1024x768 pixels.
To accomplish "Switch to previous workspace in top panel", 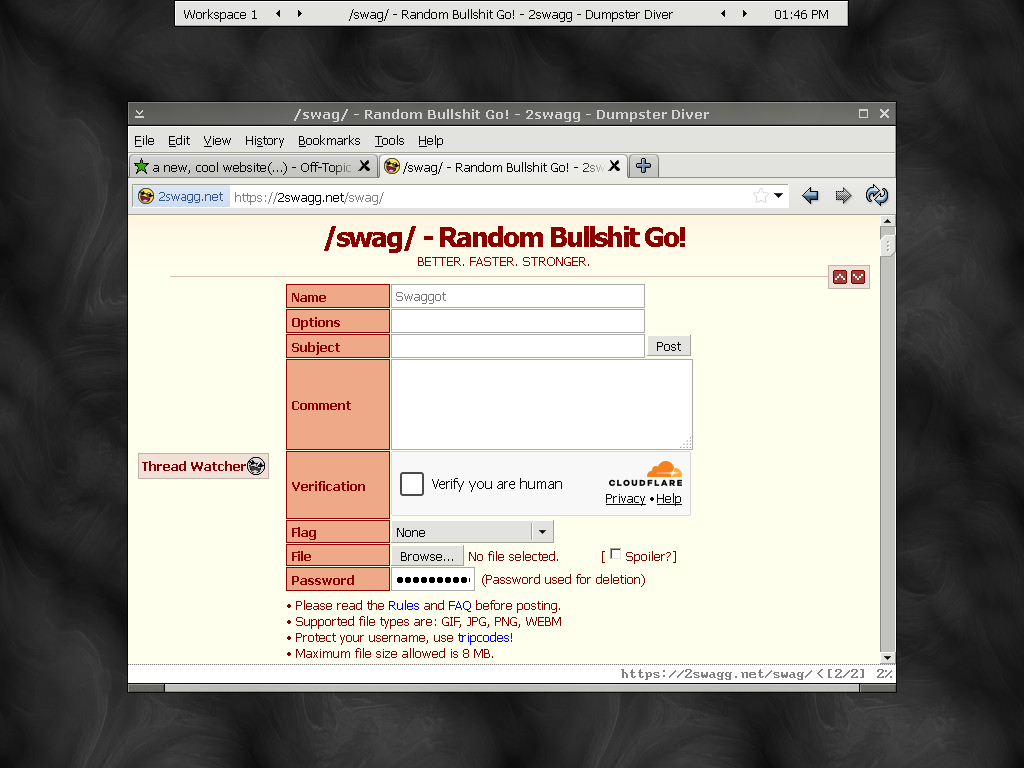I will click(x=278, y=14).
